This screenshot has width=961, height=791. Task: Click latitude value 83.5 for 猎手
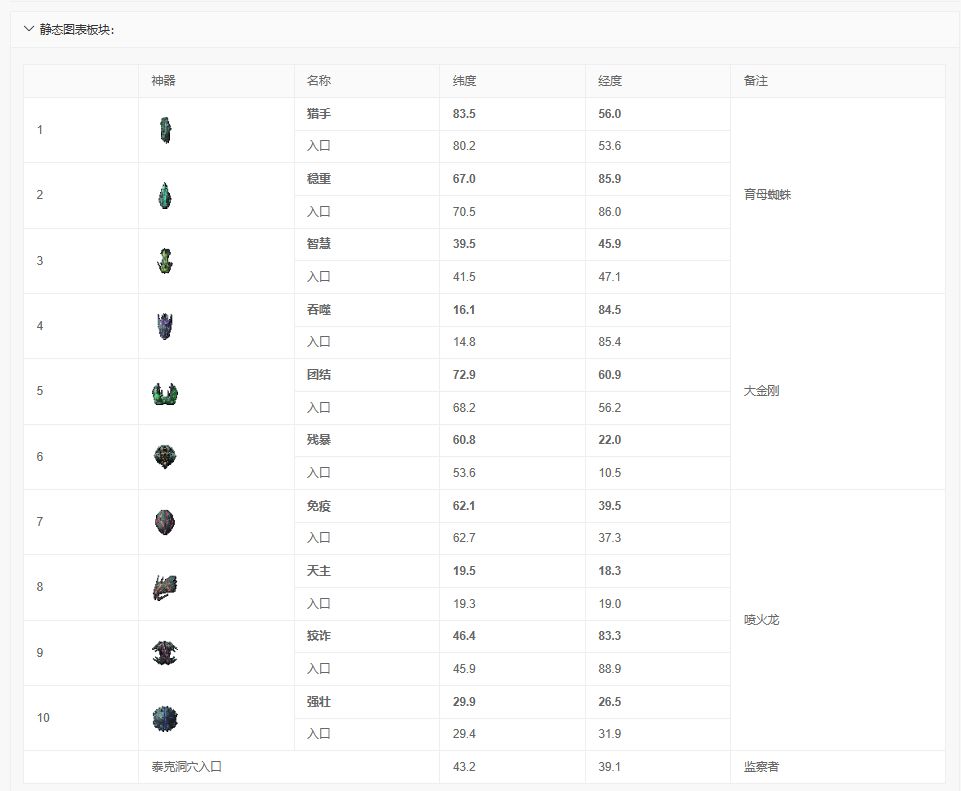pos(464,114)
